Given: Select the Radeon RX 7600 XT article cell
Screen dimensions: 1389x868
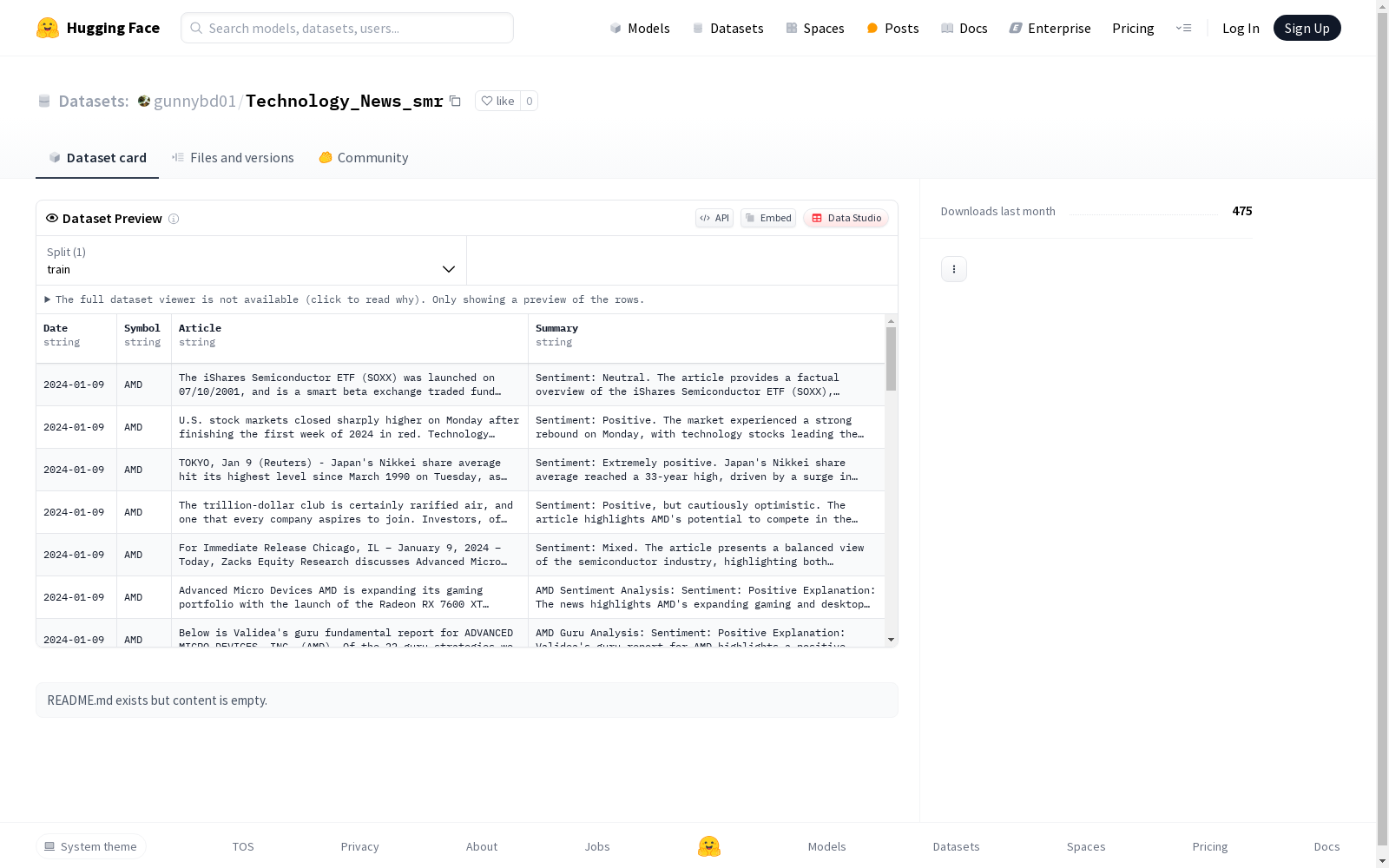Looking at the screenshot, I should pos(350,597).
